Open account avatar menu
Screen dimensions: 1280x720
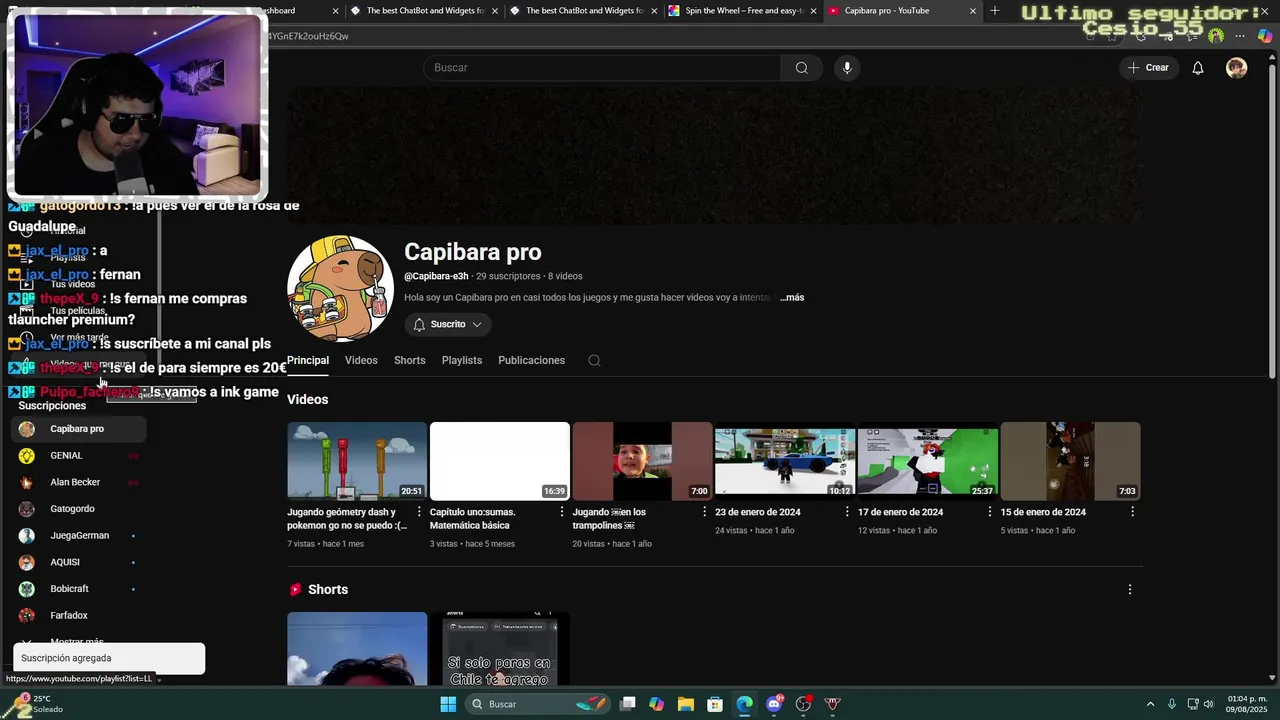click(1237, 68)
